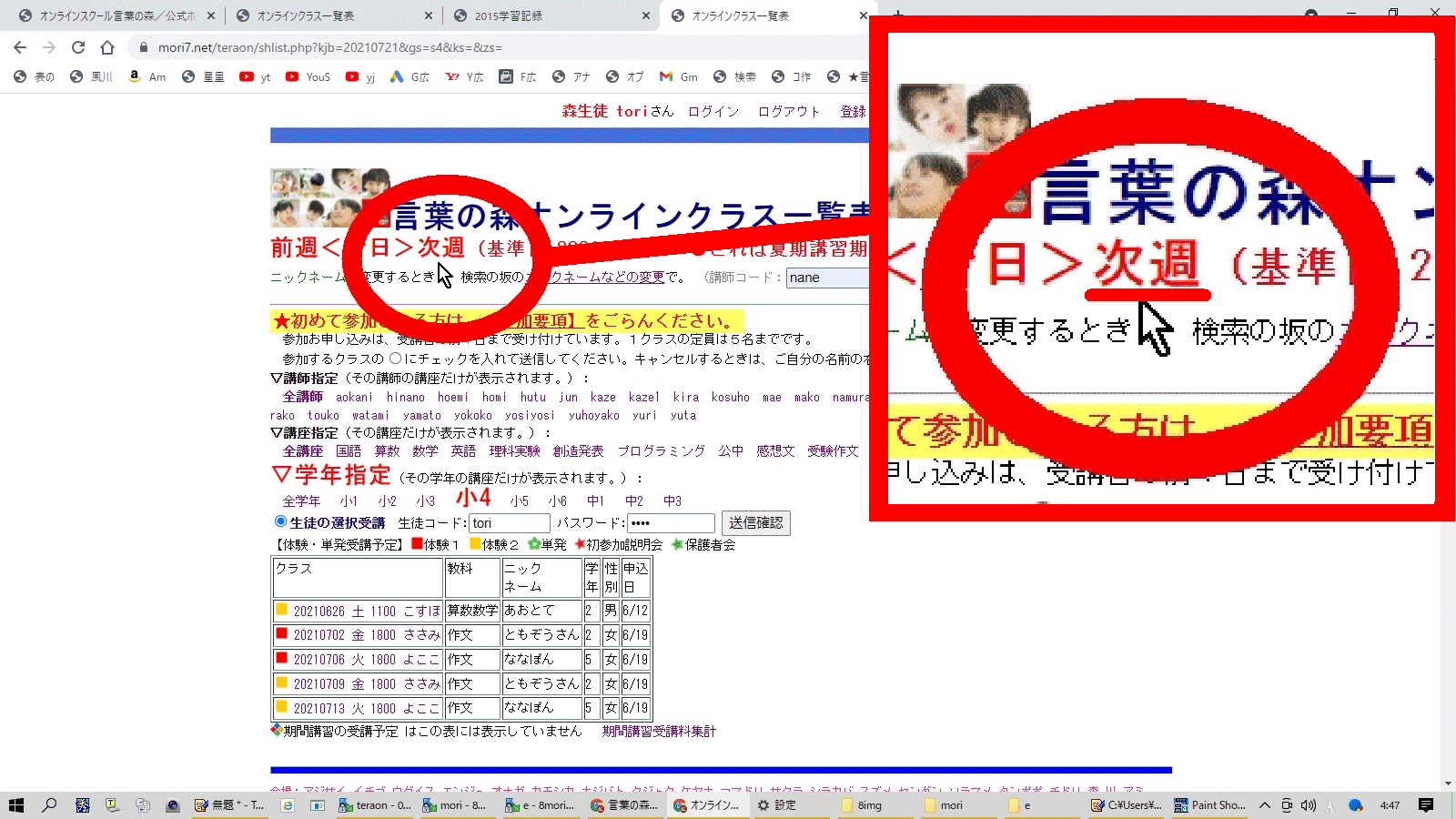Click the 生徒コード input field

tap(510, 523)
